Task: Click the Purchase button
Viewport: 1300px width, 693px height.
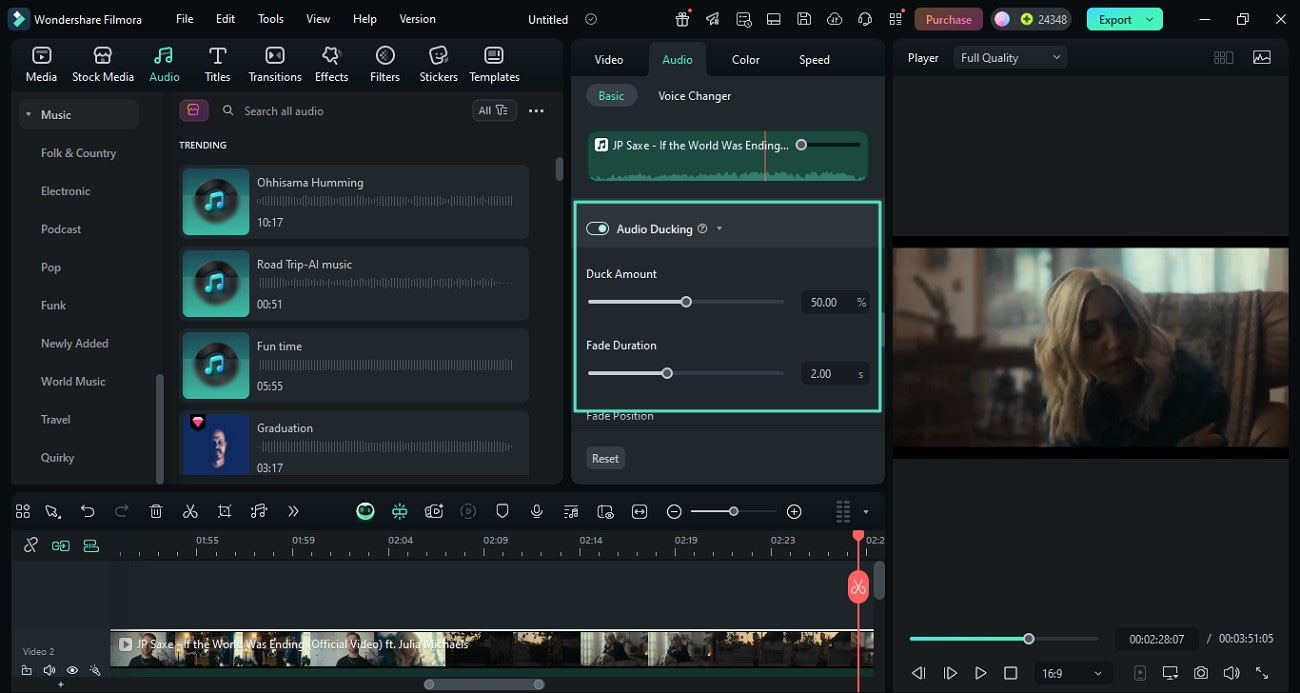Action: pos(949,19)
